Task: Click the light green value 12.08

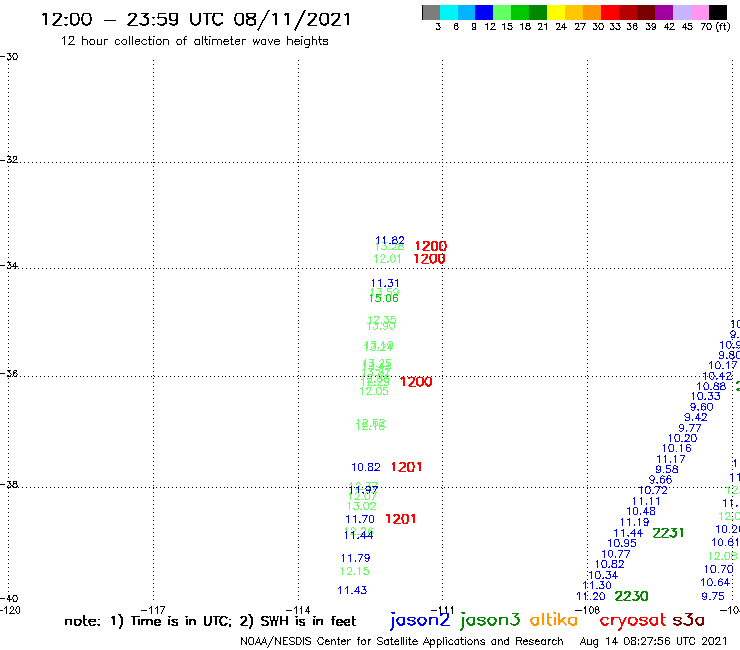Action: [x=722, y=557]
